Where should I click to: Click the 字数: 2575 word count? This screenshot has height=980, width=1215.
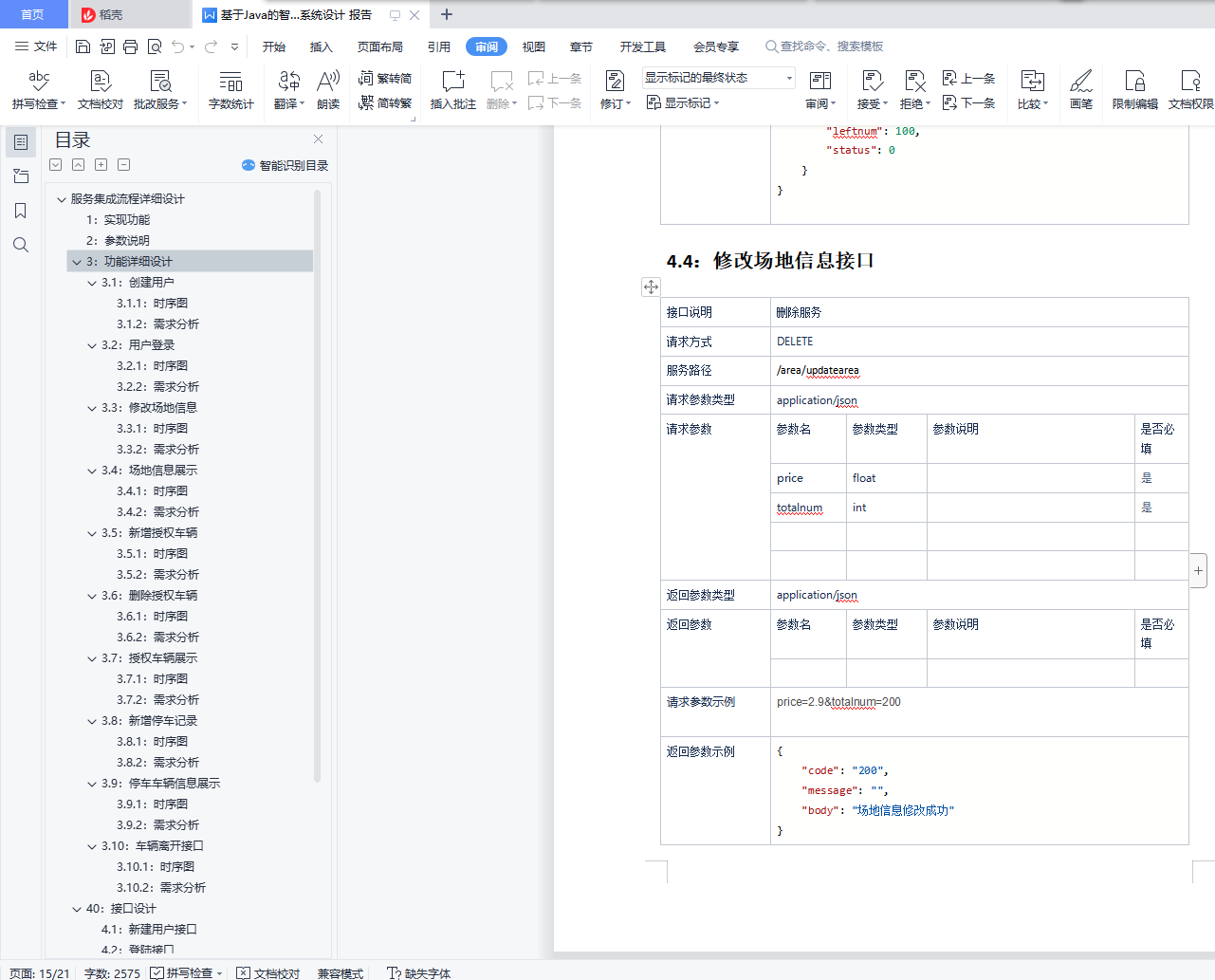(x=112, y=972)
